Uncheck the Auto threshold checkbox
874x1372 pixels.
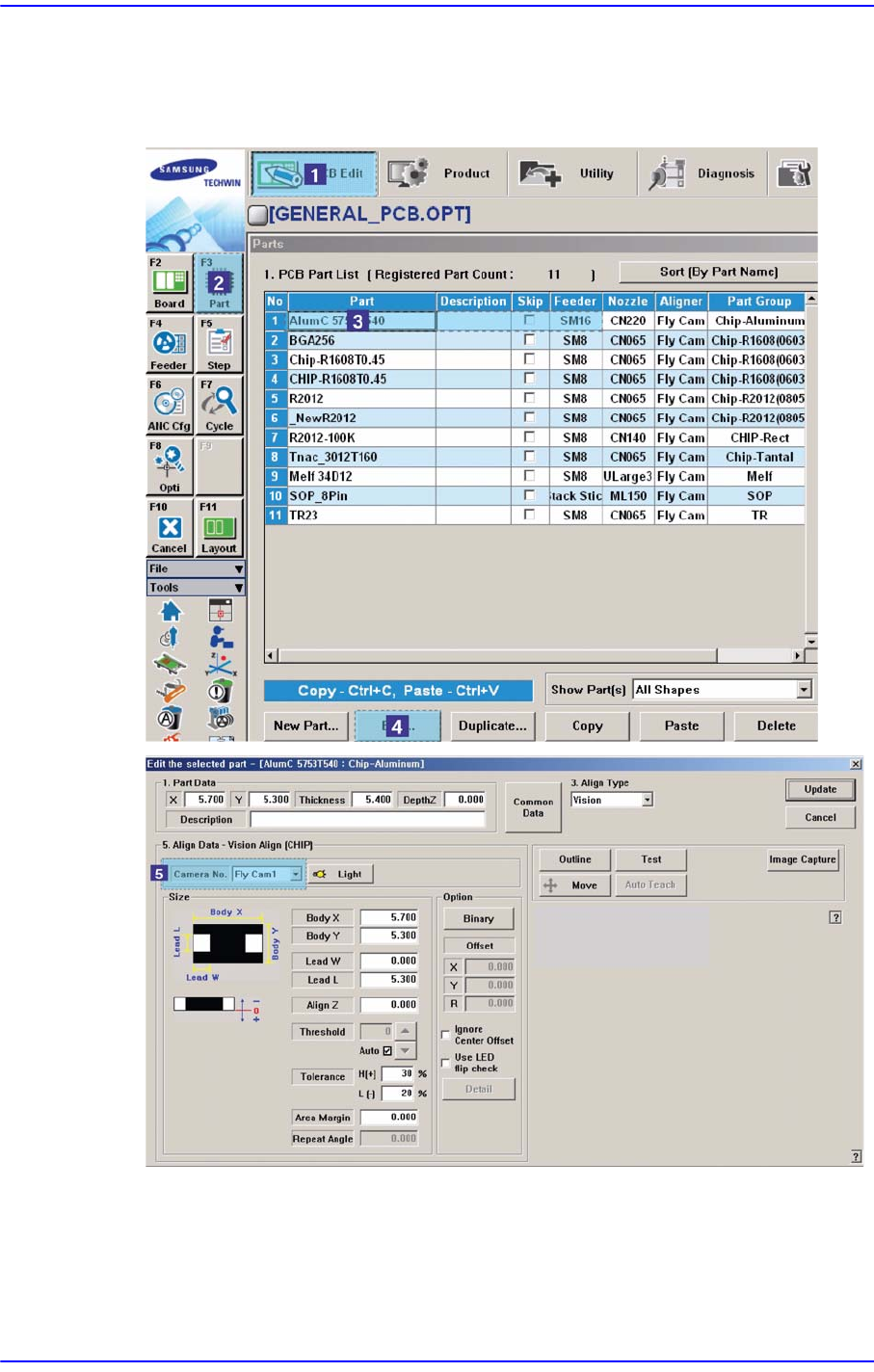pyautogui.click(x=387, y=1051)
